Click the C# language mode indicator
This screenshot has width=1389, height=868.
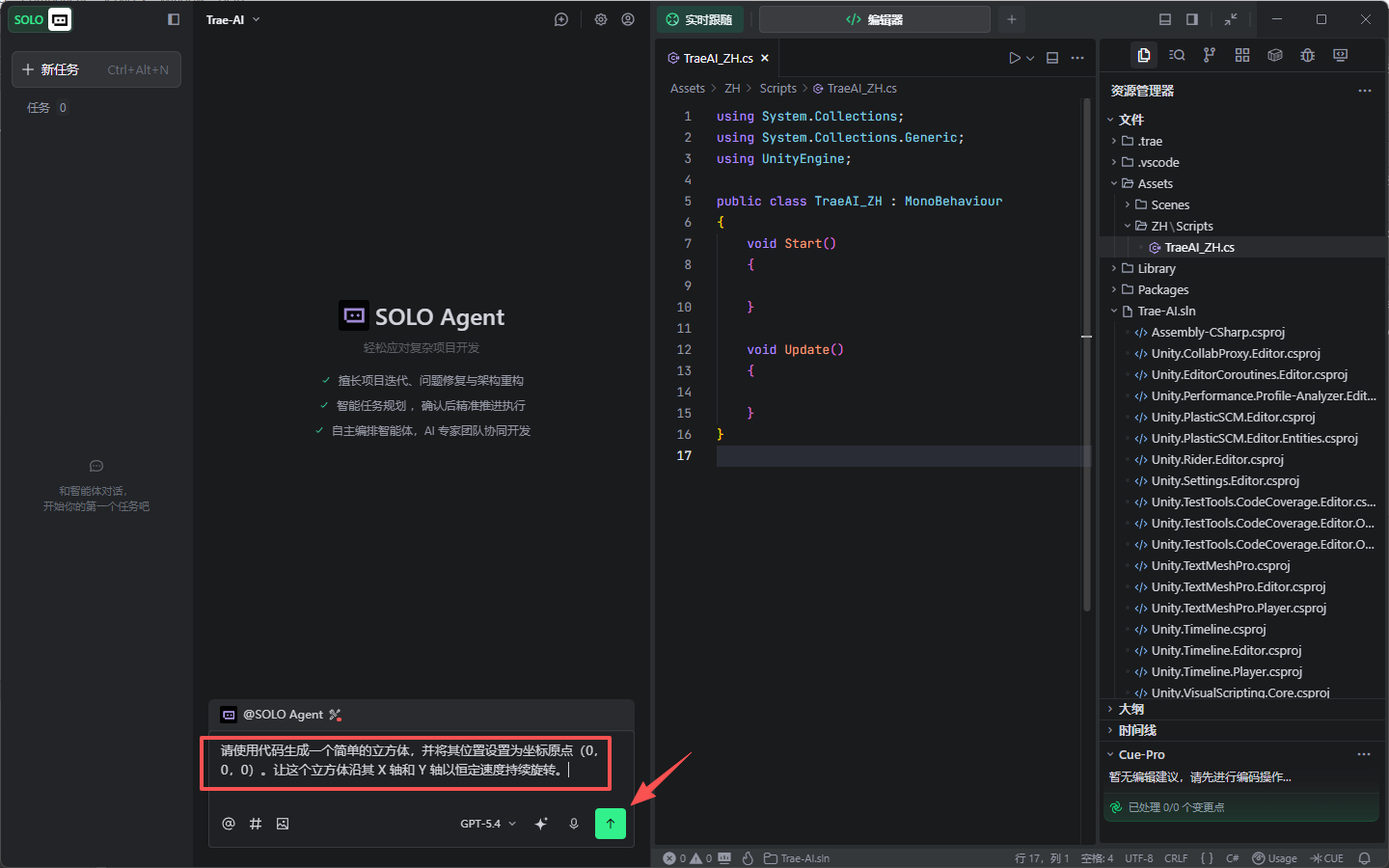click(x=1233, y=858)
